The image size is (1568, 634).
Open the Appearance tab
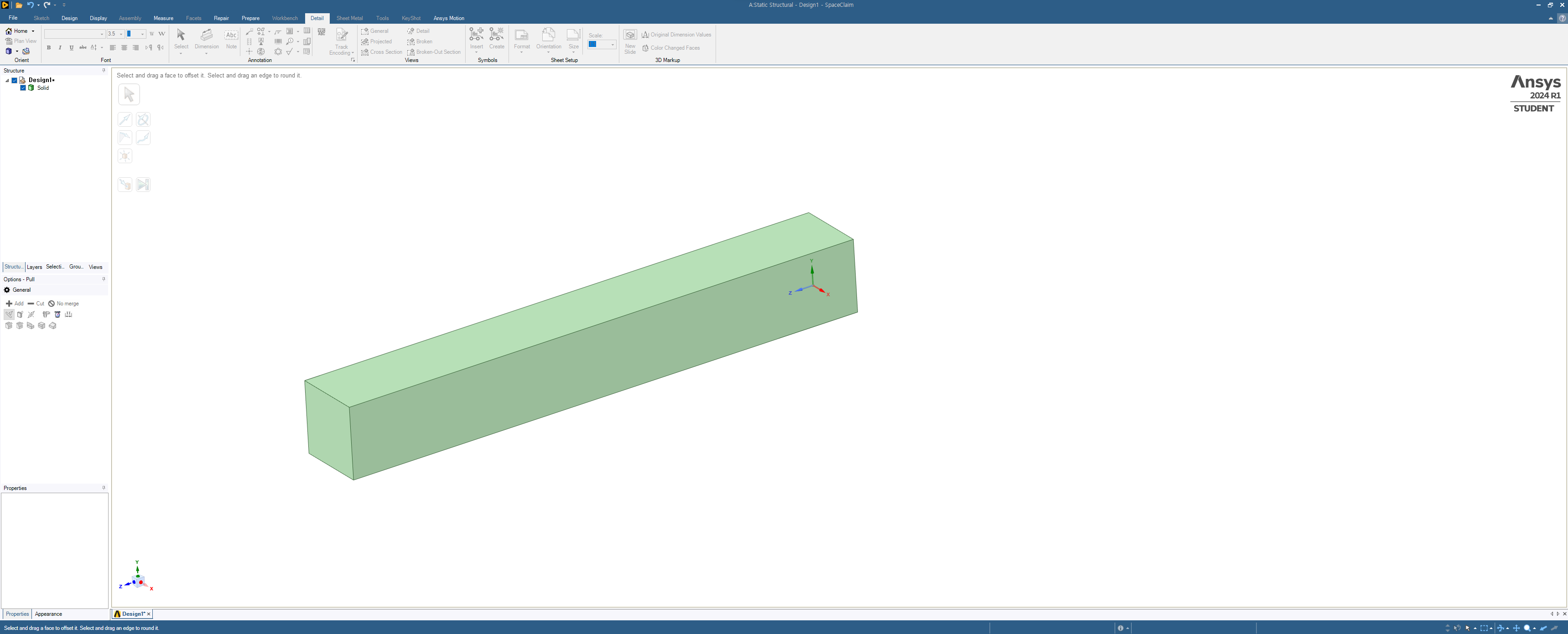coord(49,614)
